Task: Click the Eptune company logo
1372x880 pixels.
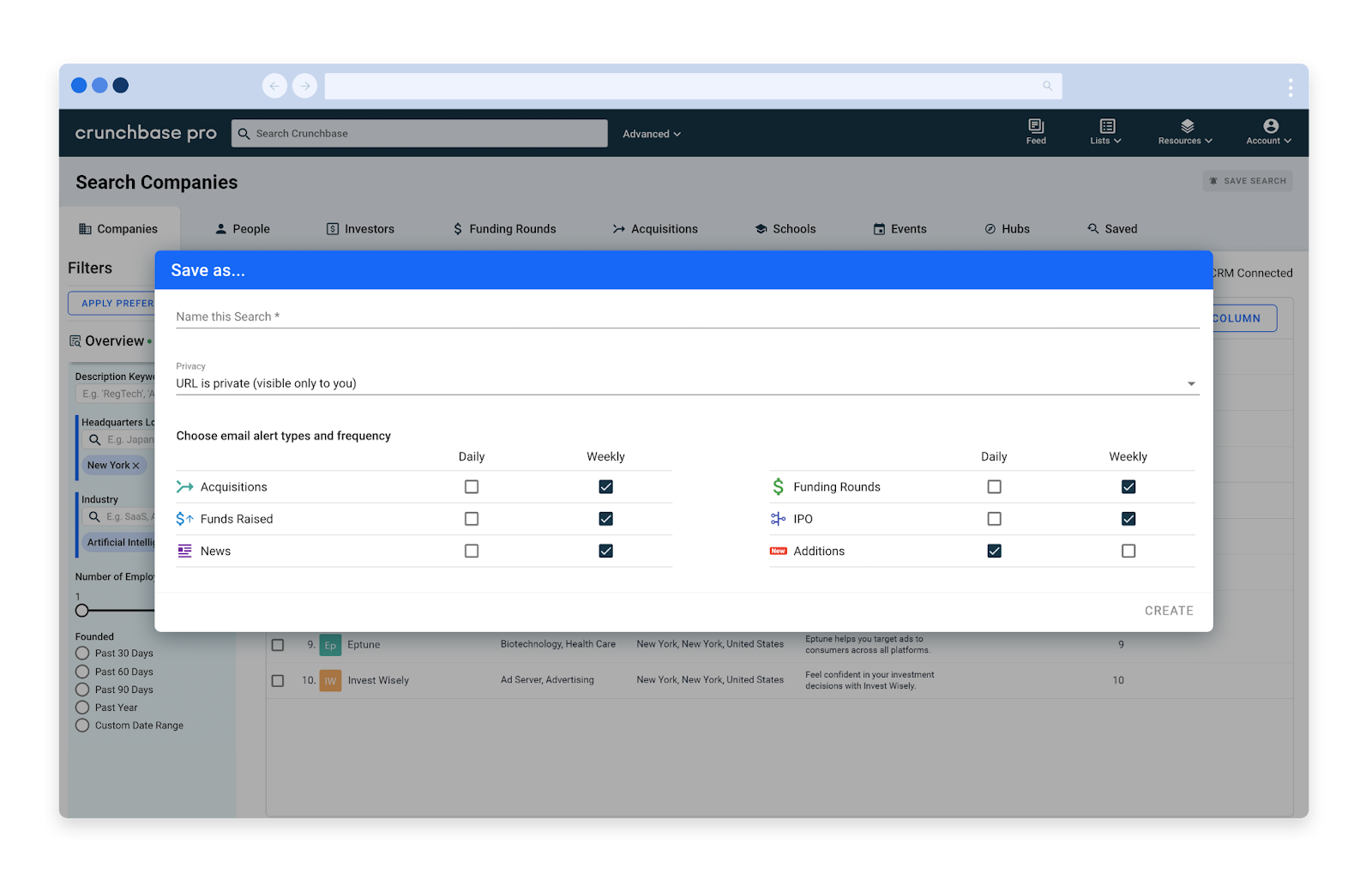Action: coord(330,645)
